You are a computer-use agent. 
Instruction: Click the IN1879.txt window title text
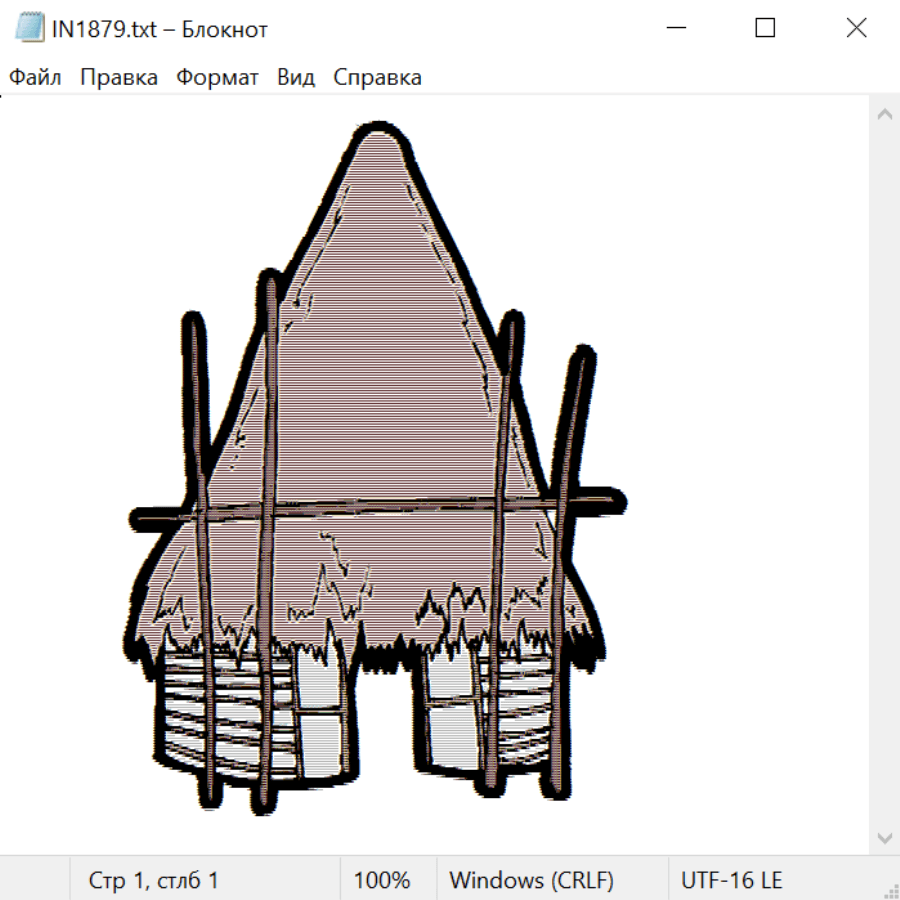click(x=160, y=29)
